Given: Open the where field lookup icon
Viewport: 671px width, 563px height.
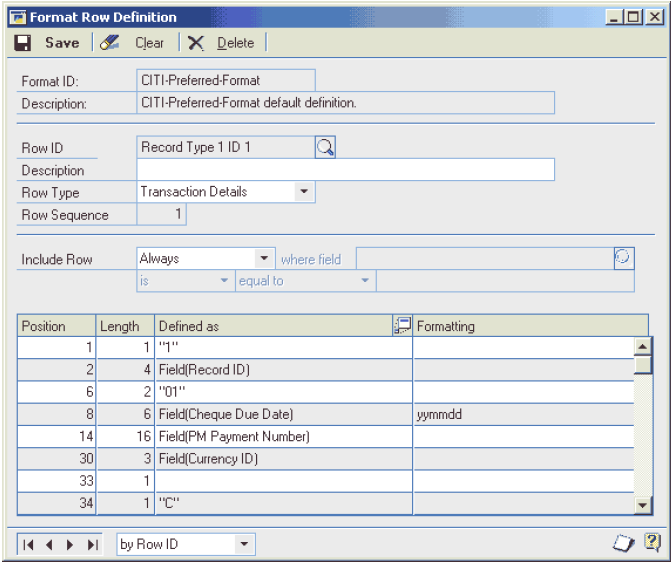Looking at the screenshot, I should coord(623,258).
